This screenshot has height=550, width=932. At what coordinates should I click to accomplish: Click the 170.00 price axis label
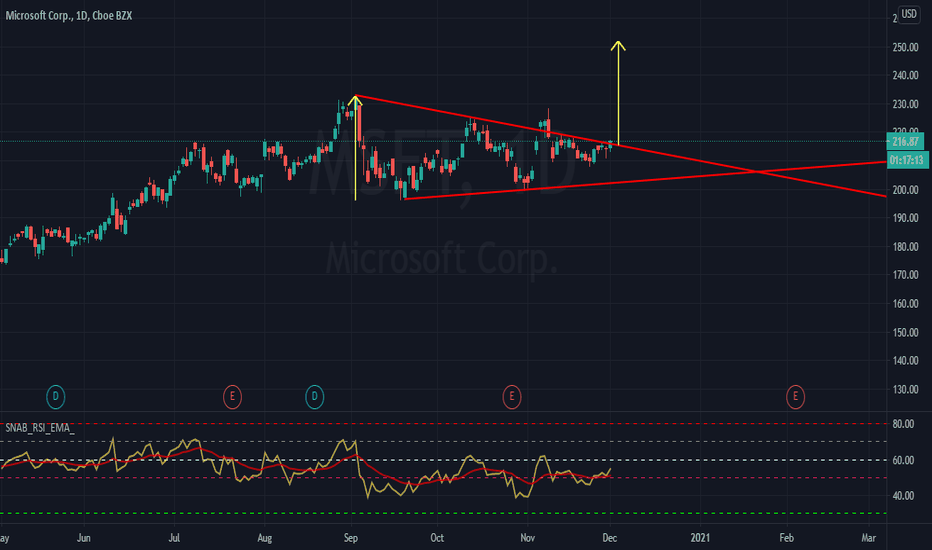point(905,275)
